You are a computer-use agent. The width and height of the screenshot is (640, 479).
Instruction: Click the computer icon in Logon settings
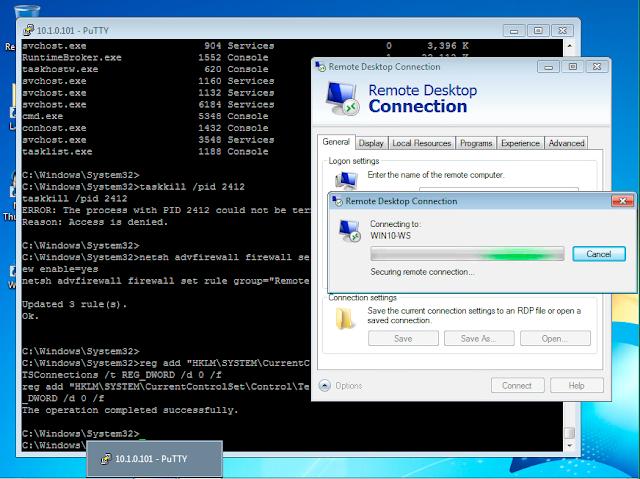pyautogui.click(x=346, y=180)
